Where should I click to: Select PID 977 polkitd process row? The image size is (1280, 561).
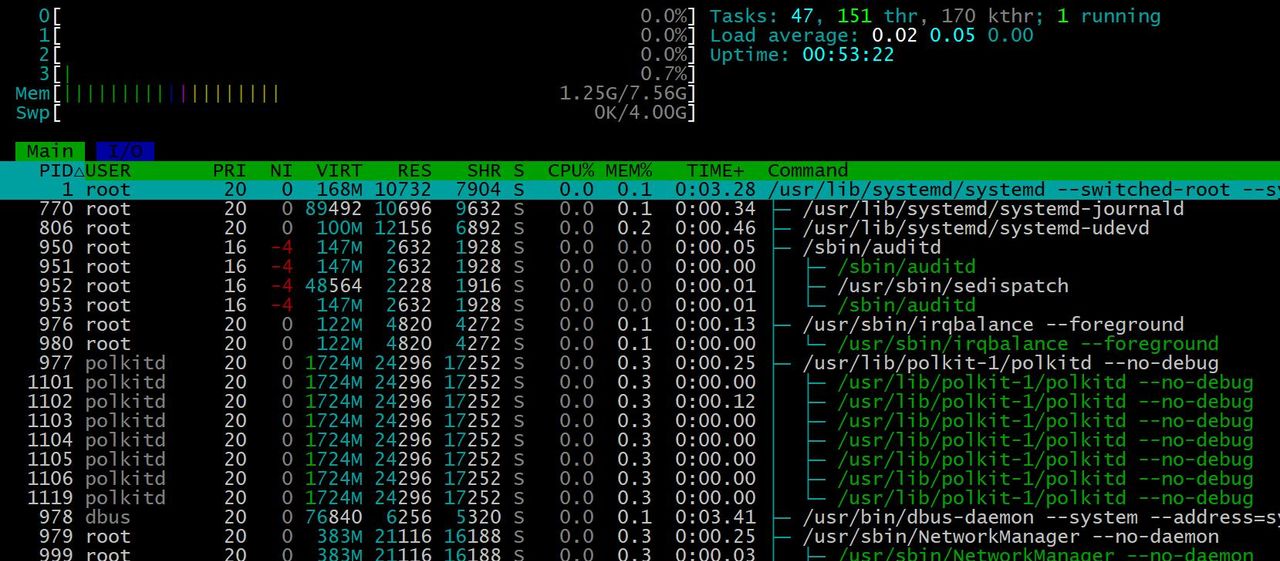coord(640,363)
